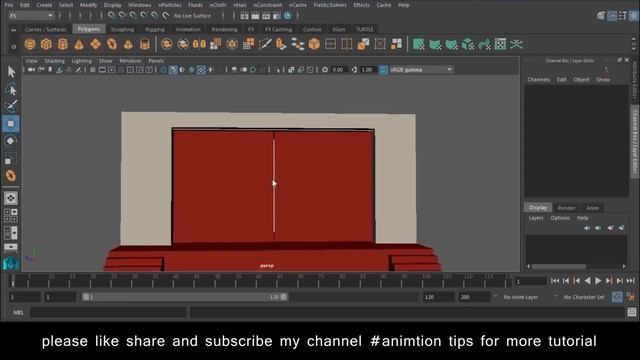Open the panel Shading menu
The width and height of the screenshot is (640, 360).
pos(54,61)
